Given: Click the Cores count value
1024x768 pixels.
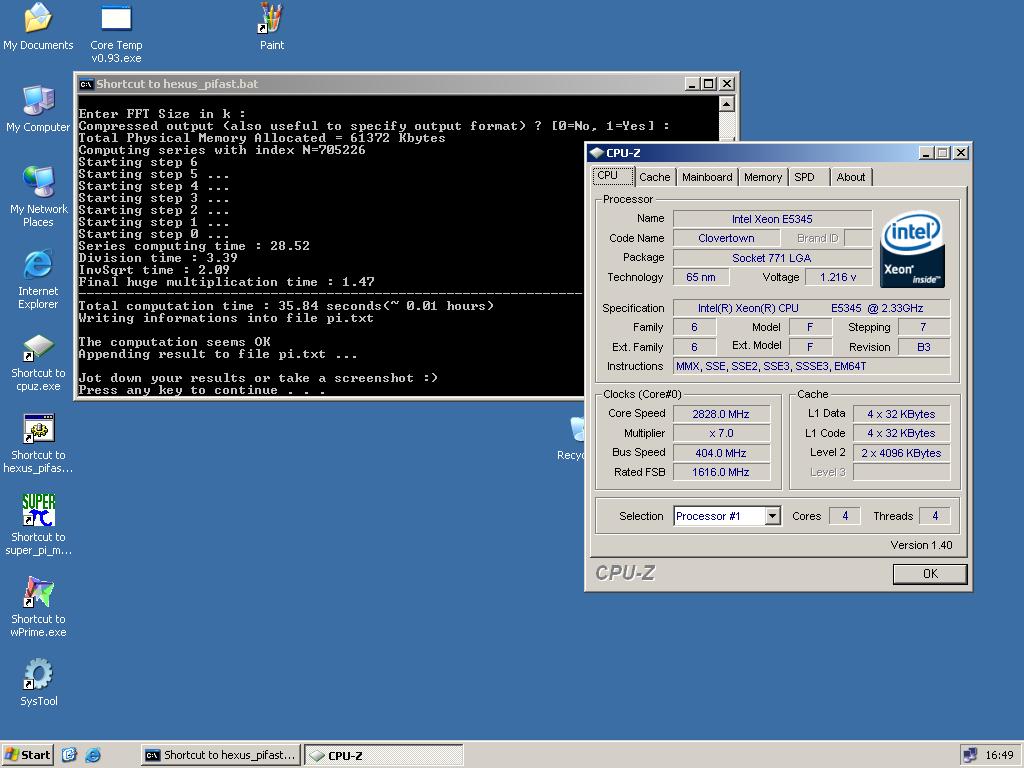Looking at the screenshot, I should pos(845,516).
